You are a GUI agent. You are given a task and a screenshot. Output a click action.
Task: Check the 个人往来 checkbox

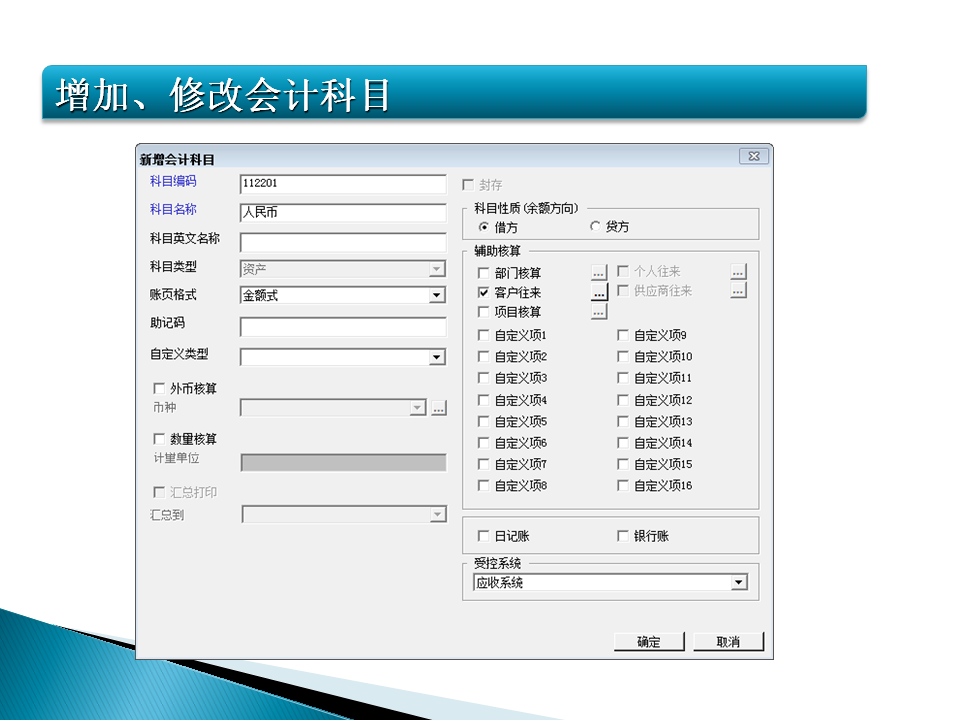point(623,271)
